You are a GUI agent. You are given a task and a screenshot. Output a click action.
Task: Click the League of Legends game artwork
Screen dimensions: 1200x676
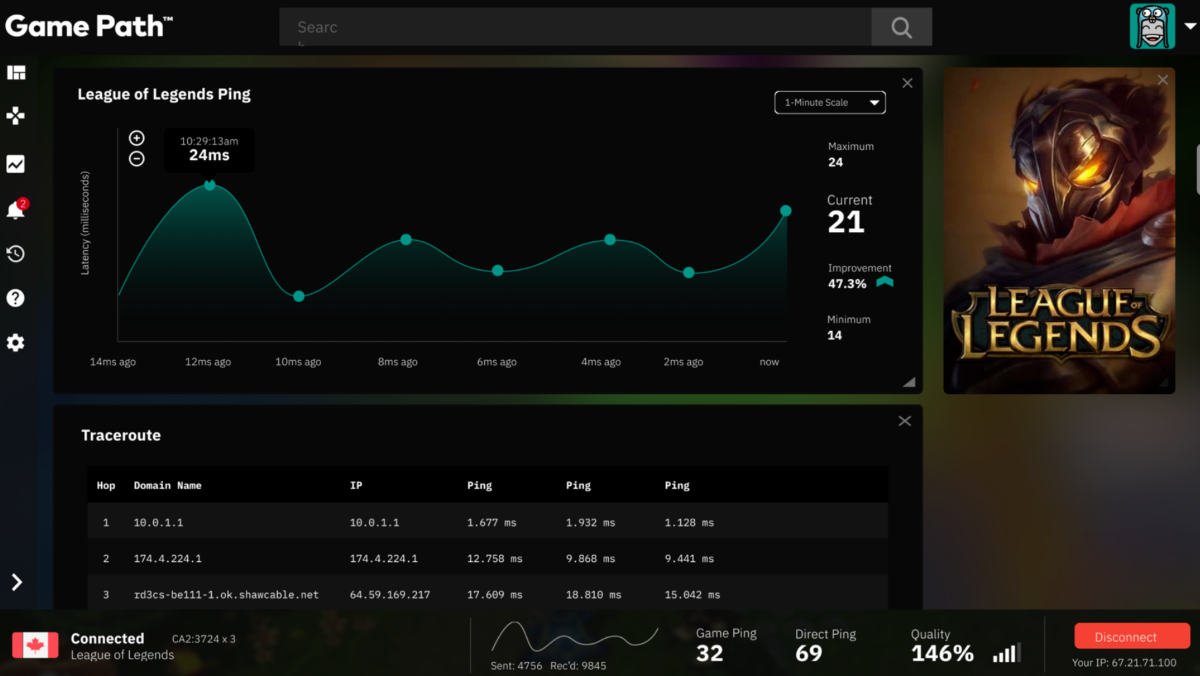click(1059, 231)
